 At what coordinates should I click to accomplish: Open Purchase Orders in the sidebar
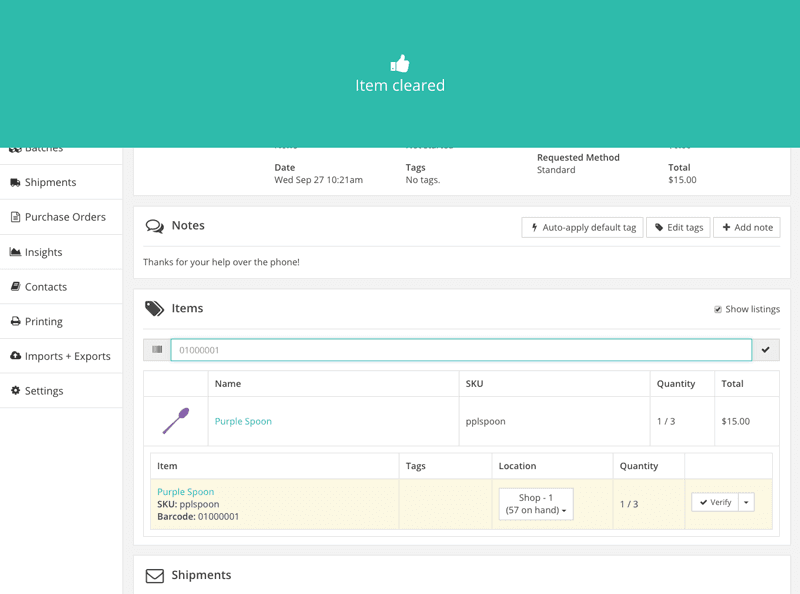65,217
